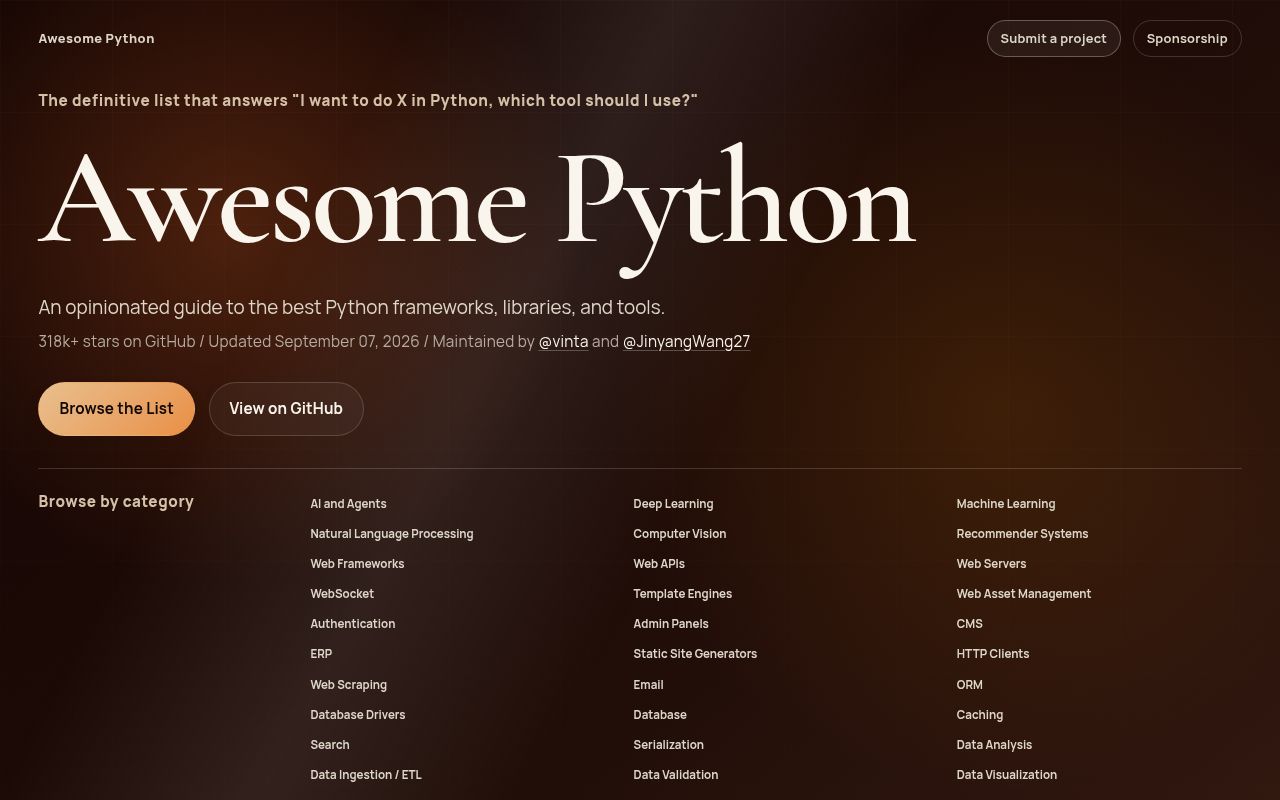Go to Natural Language Processing category

tap(392, 534)
